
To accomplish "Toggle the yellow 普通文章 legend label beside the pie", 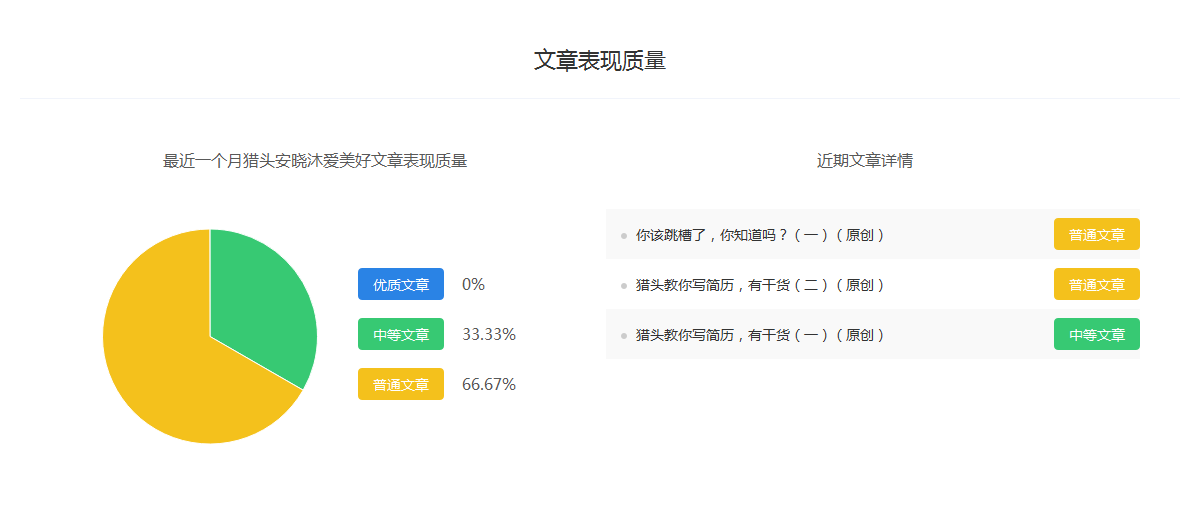I will pos(401,384).
